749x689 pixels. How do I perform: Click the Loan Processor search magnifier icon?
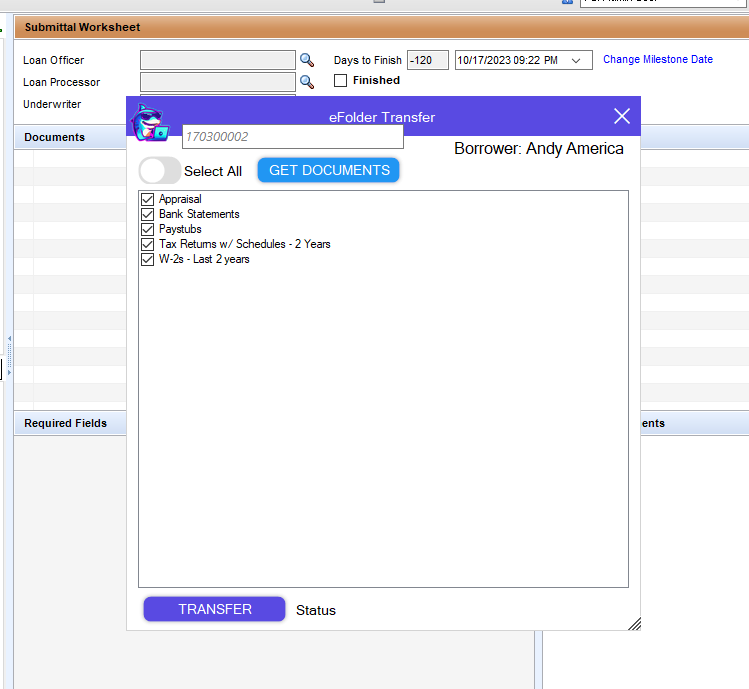point(307,82)
